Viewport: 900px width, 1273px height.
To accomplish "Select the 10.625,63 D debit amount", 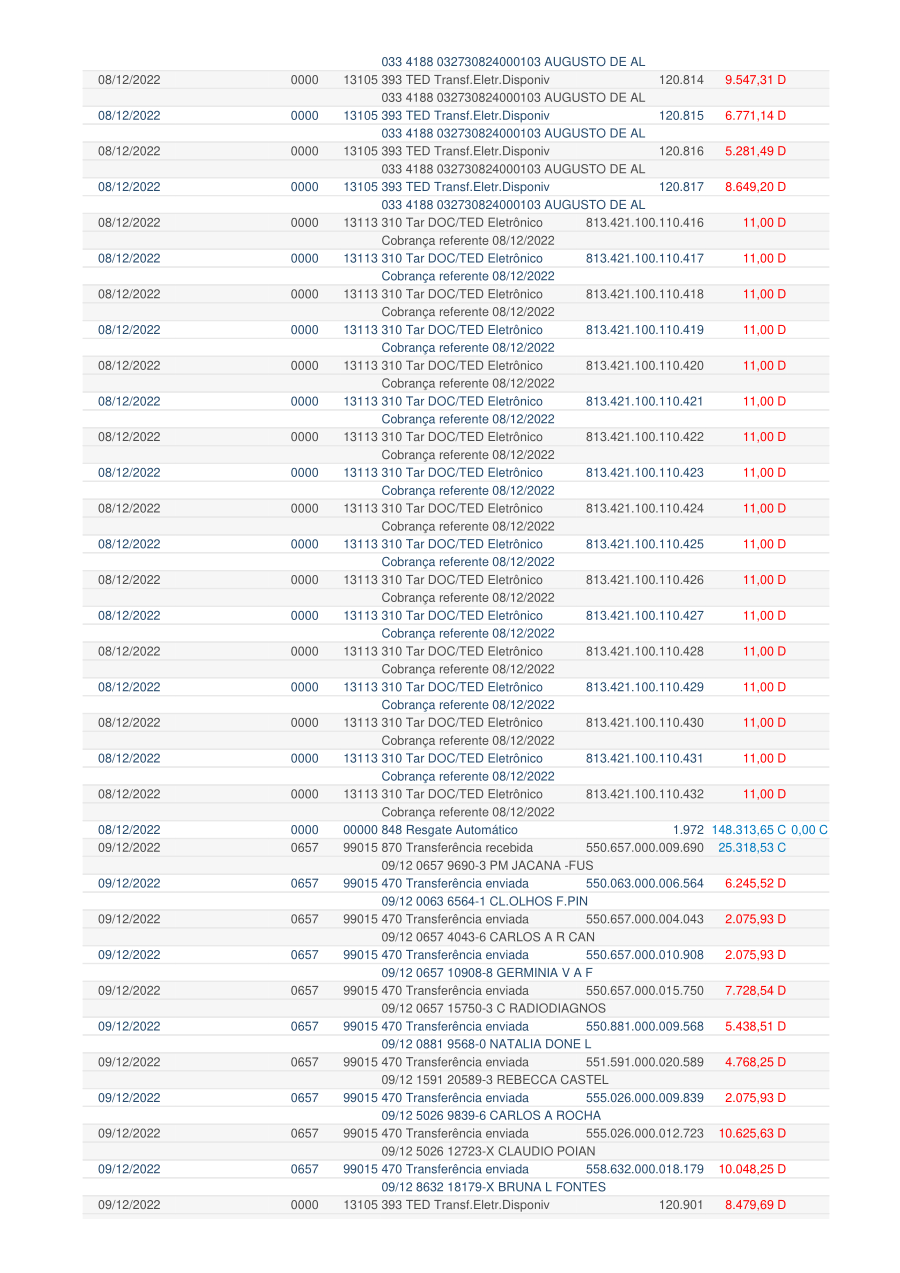I will pos(752,1134).
